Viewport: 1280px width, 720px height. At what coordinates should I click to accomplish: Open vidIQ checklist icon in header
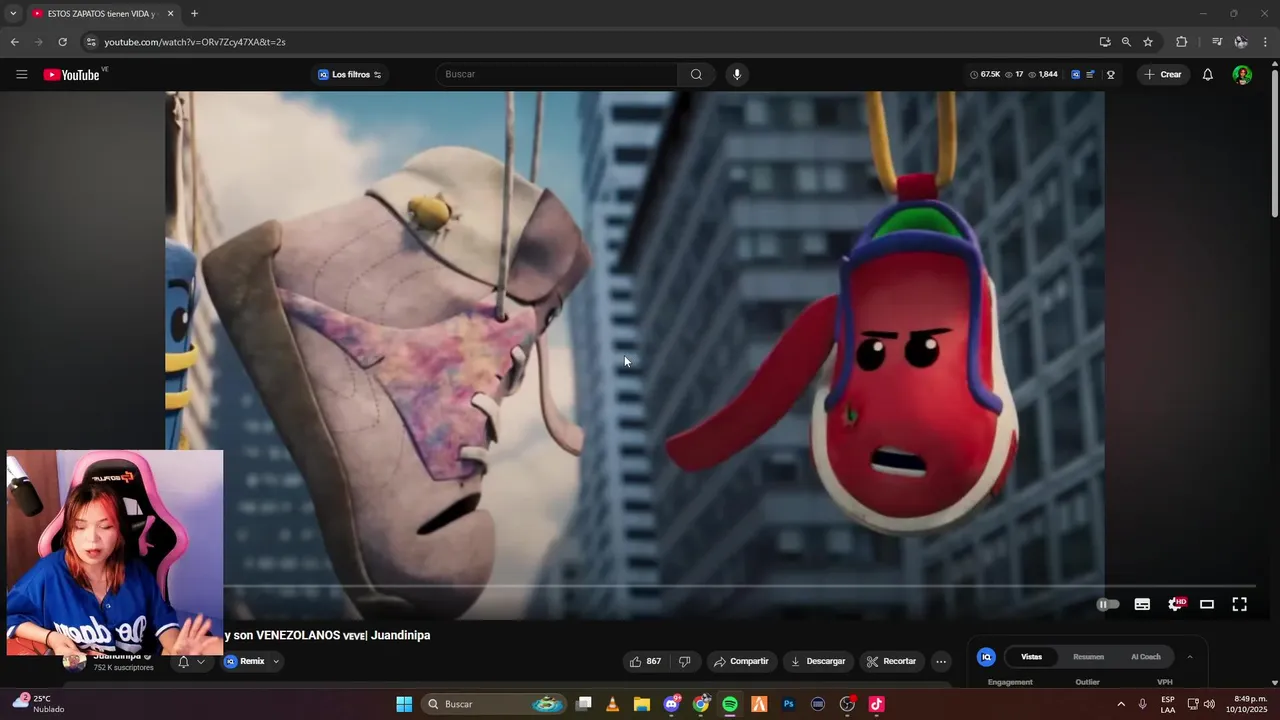click(x=1090, y=74)
